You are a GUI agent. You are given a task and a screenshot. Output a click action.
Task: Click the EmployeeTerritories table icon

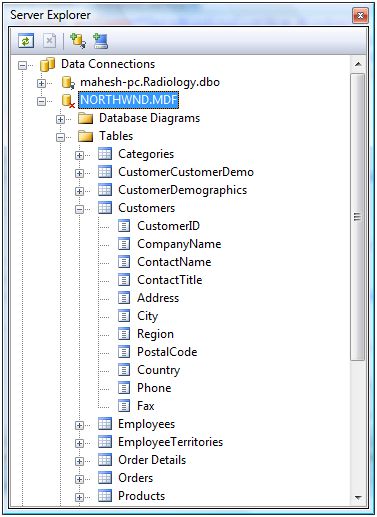[x=105, y=442]
